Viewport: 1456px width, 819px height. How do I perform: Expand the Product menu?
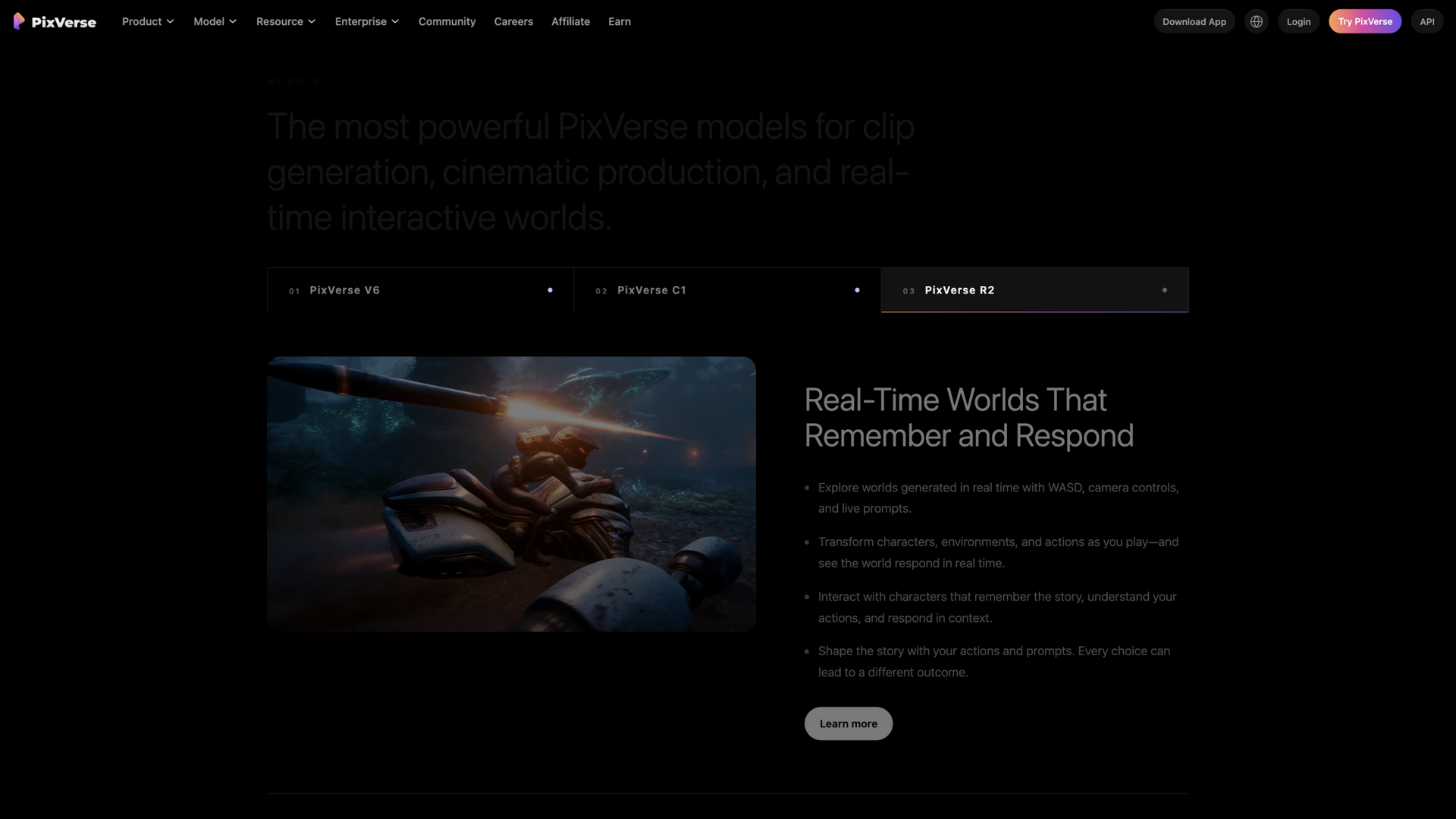click(x=148, y=21)
